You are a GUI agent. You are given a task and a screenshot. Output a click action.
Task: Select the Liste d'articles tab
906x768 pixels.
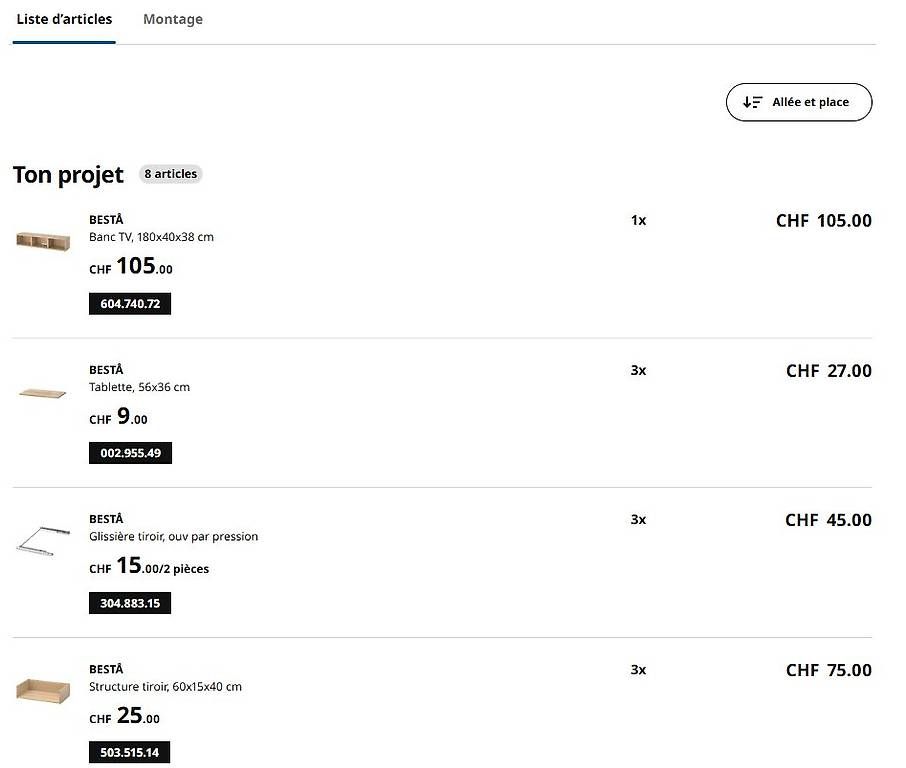click(64, 19)
